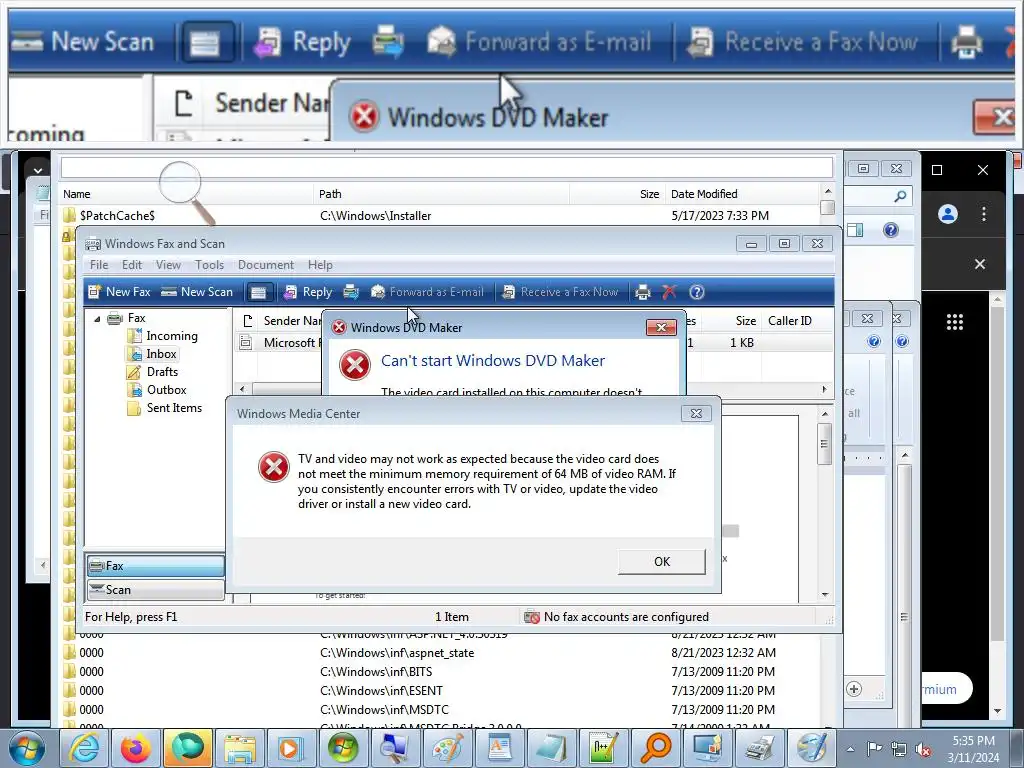
Task: Click the Explorer help icon beside preview pane
Action: tap(890, 230)
